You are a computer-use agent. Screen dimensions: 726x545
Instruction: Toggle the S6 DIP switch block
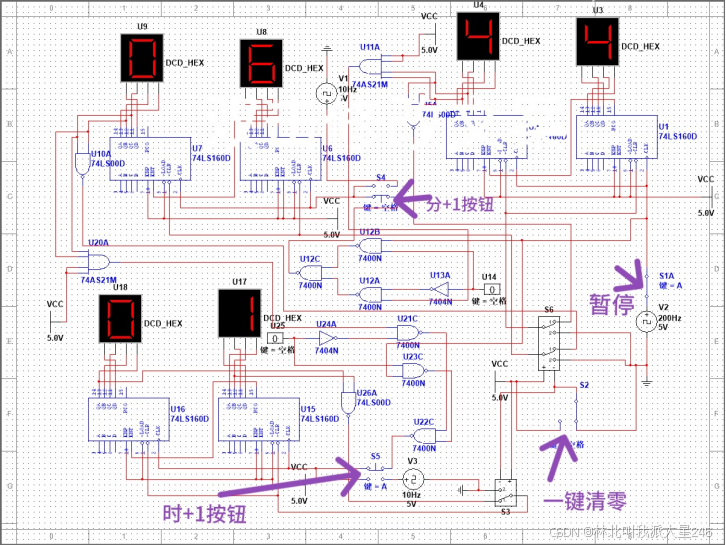point(549,343)
